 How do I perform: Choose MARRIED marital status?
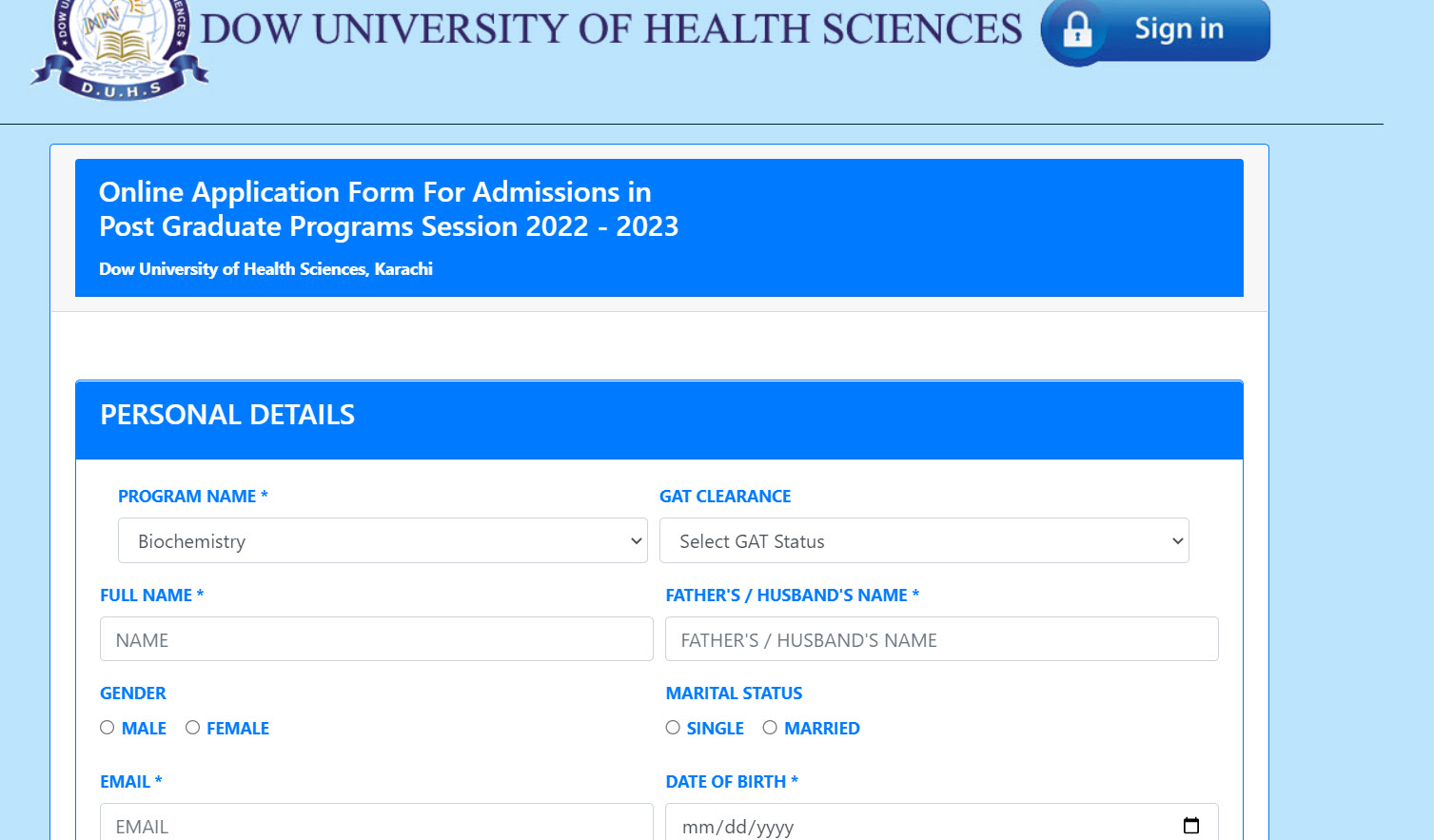tap(771, 727)
